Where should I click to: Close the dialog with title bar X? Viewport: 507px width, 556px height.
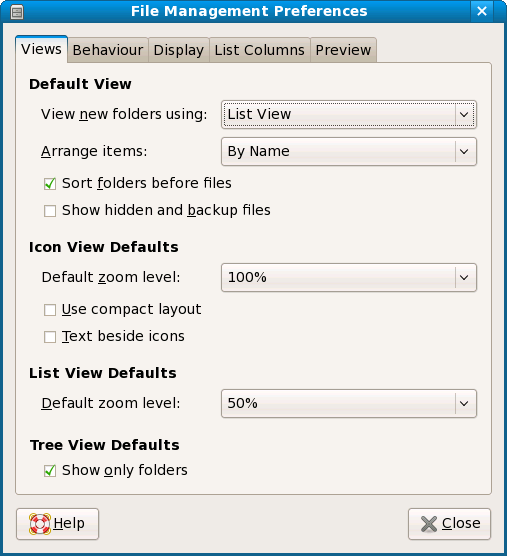click(482, 11)
